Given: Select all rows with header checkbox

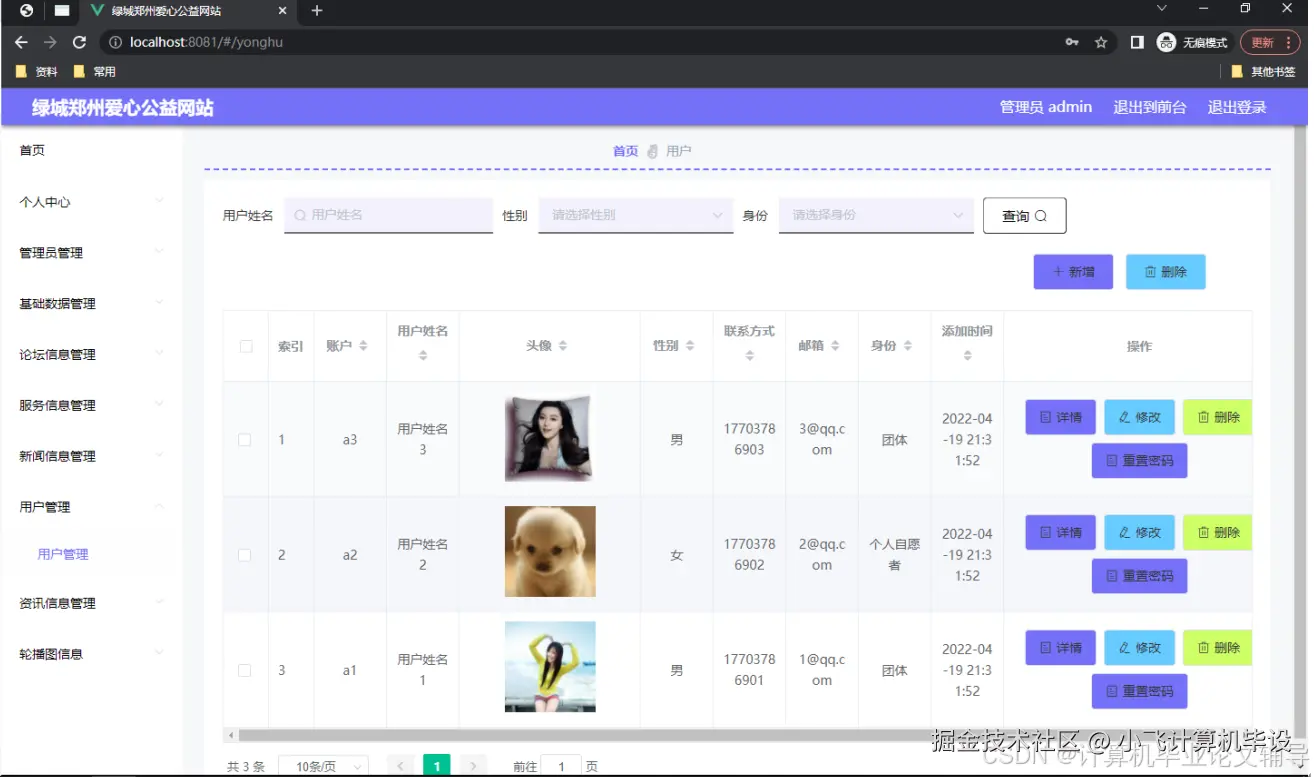Looking at the screenshot, I should point(246,346).
